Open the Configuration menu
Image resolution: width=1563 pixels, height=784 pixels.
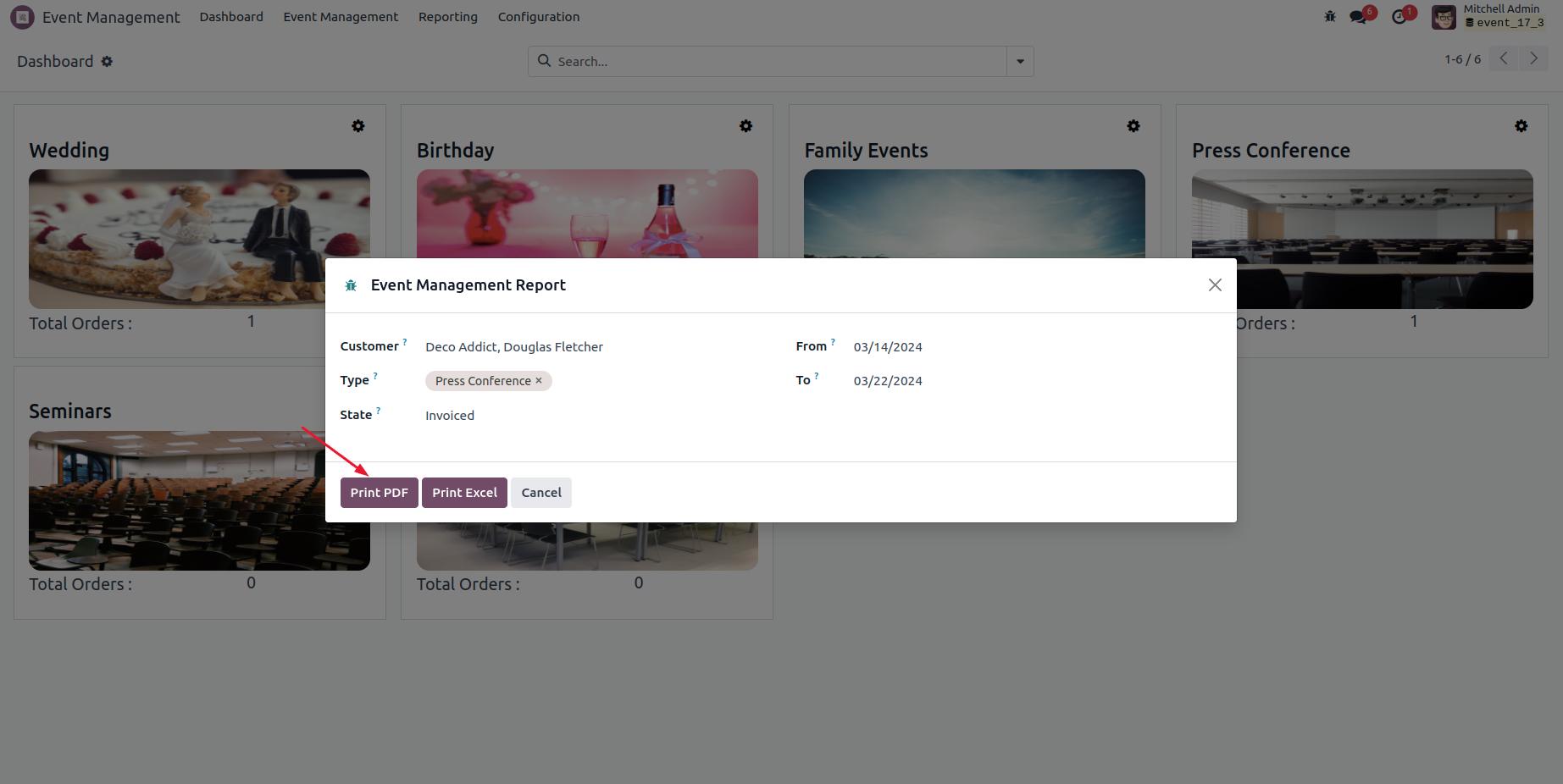[539, 17]
